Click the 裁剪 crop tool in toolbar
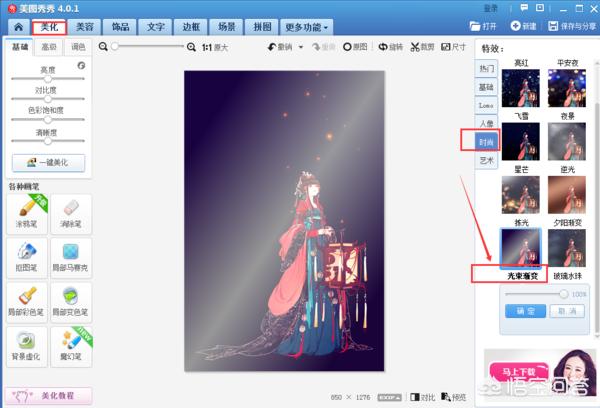 (x=420, y=47)
